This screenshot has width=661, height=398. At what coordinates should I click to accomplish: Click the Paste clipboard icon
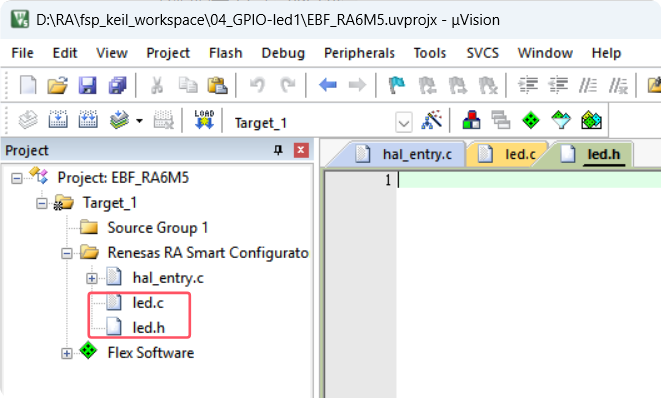(218, 85)
